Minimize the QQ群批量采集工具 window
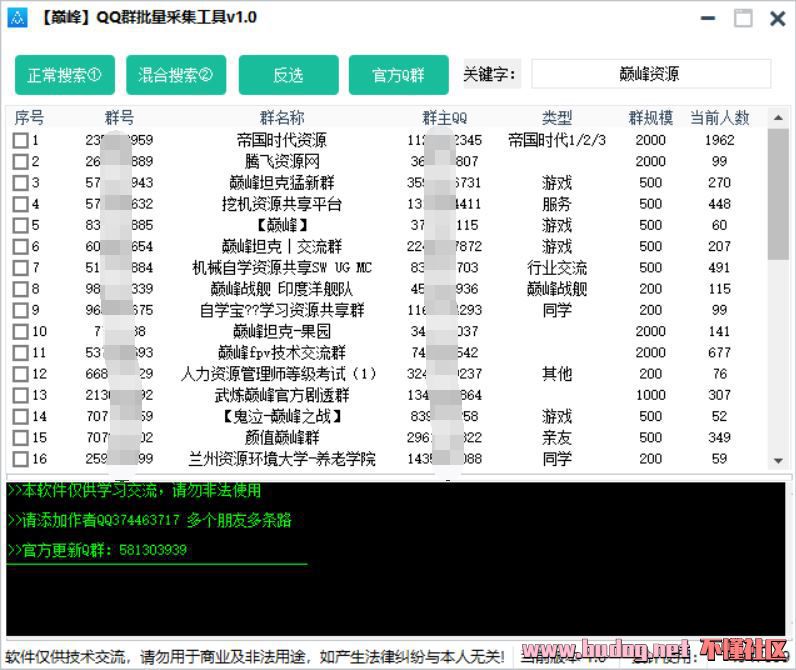 coord(708,18)
